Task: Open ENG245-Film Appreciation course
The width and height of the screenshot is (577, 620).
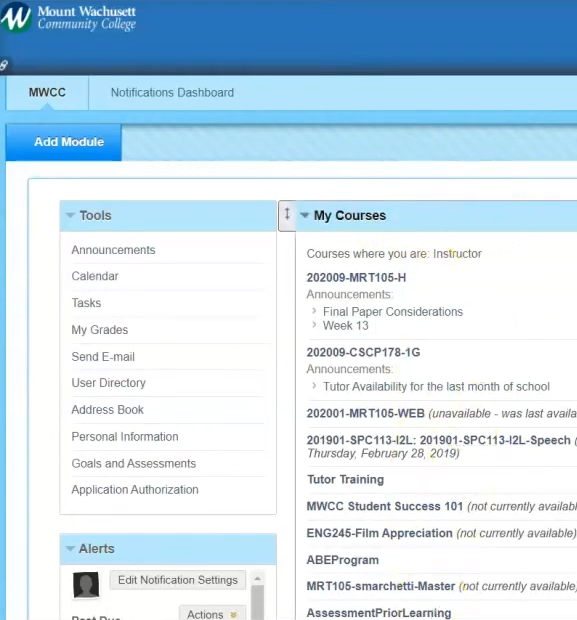Action: coord(380,533)
